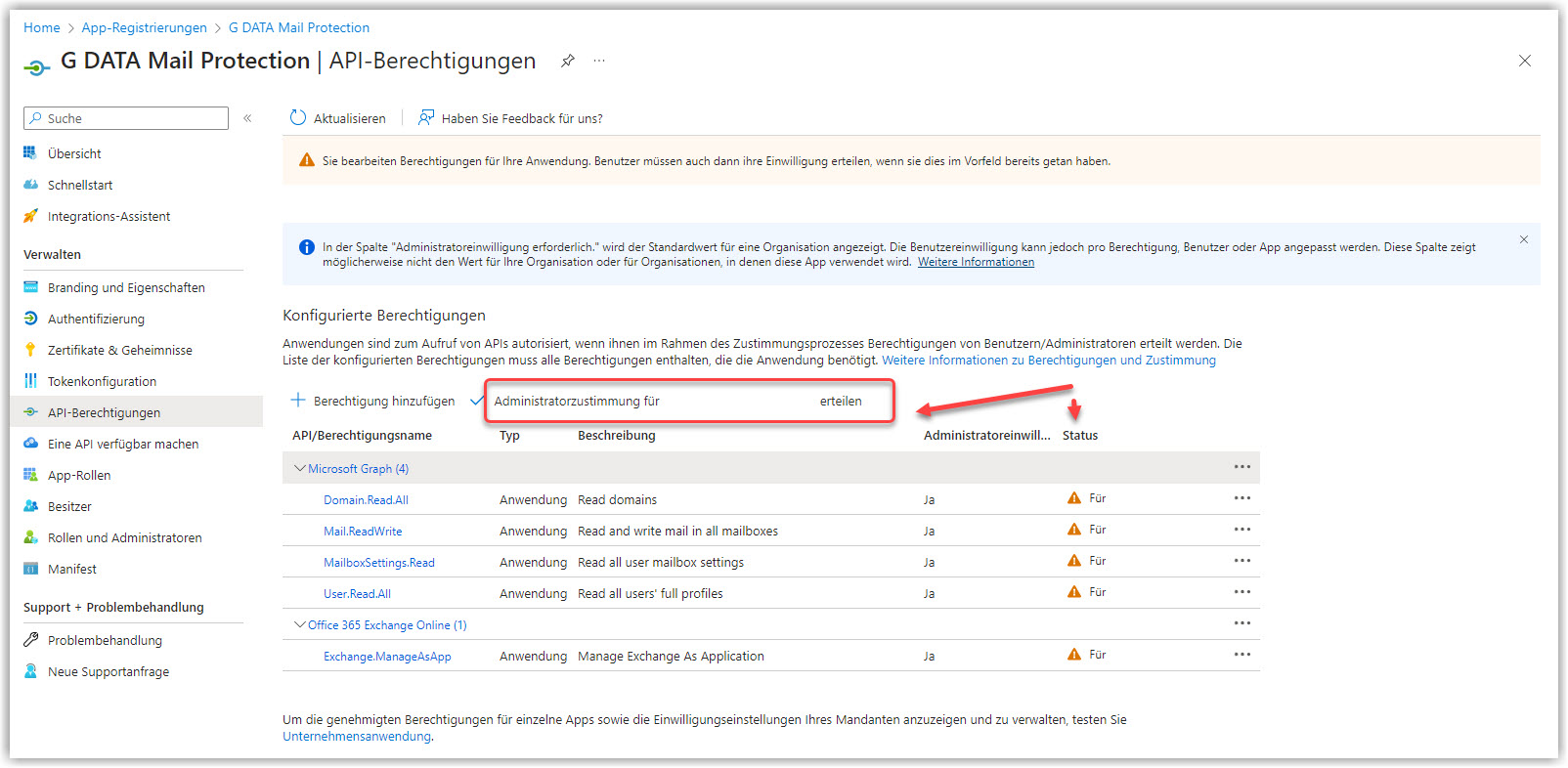Sort by API/Berechtigungsname column header

(x=362, y=436)
